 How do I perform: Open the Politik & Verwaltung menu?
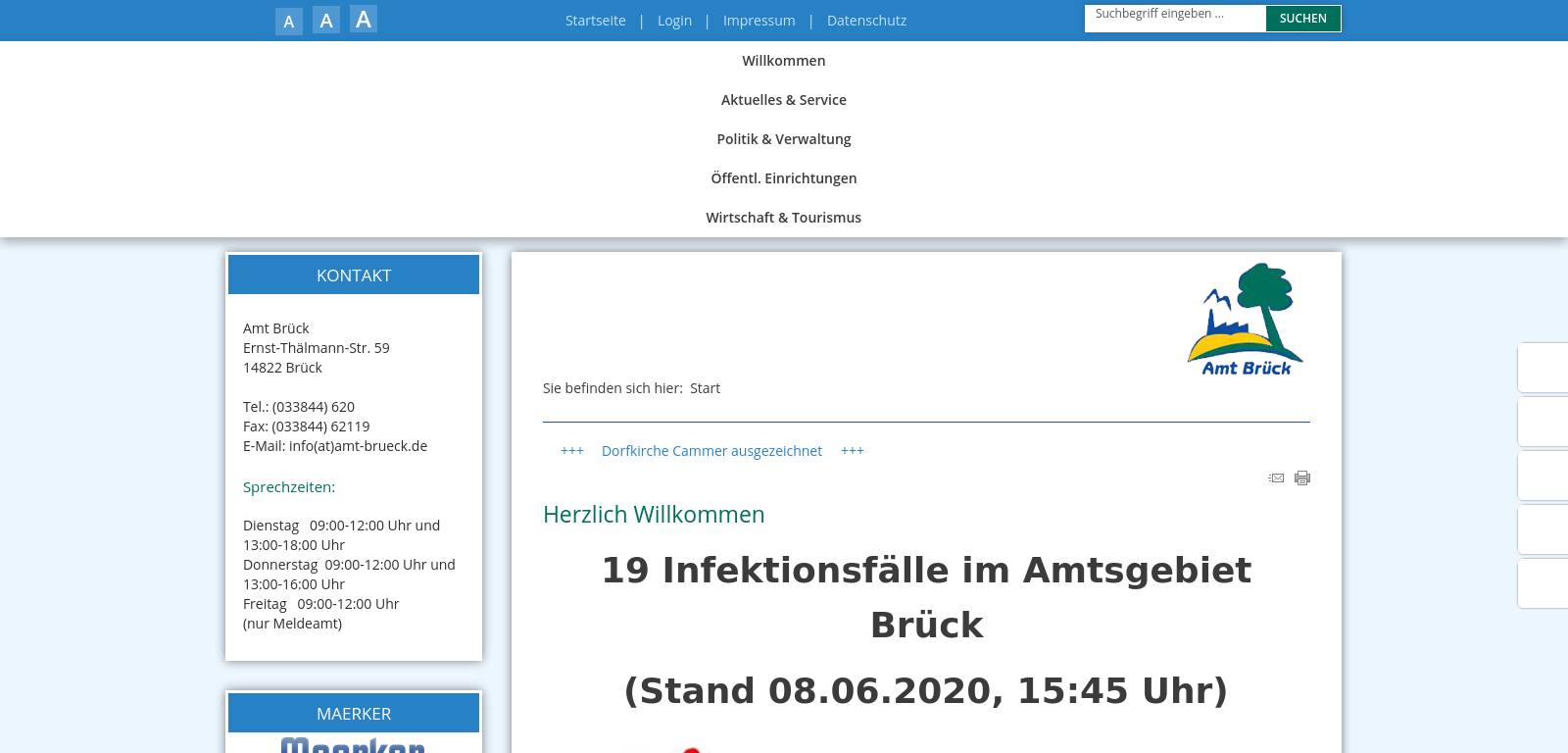click(x=783, y=139)
